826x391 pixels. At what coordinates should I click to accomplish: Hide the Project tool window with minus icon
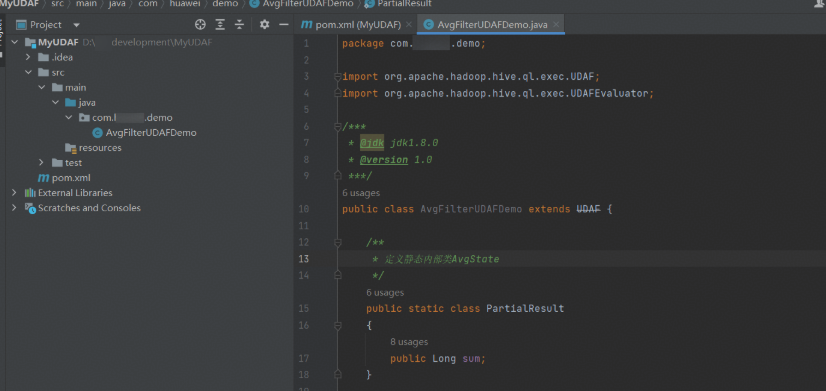point(284,25)
